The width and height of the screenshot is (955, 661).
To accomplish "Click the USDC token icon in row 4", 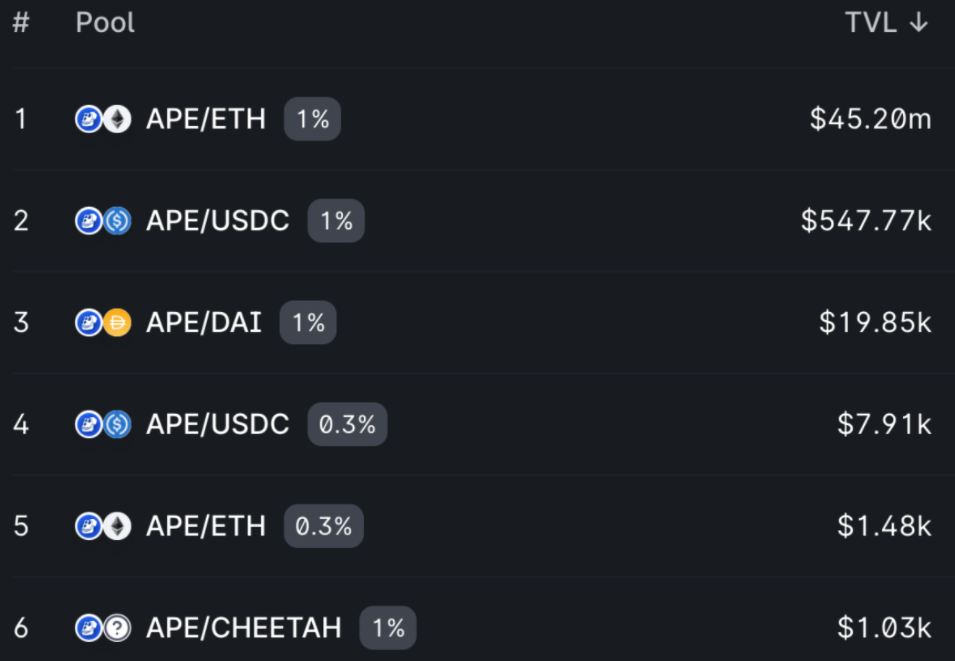I will (x=118, y=425).
